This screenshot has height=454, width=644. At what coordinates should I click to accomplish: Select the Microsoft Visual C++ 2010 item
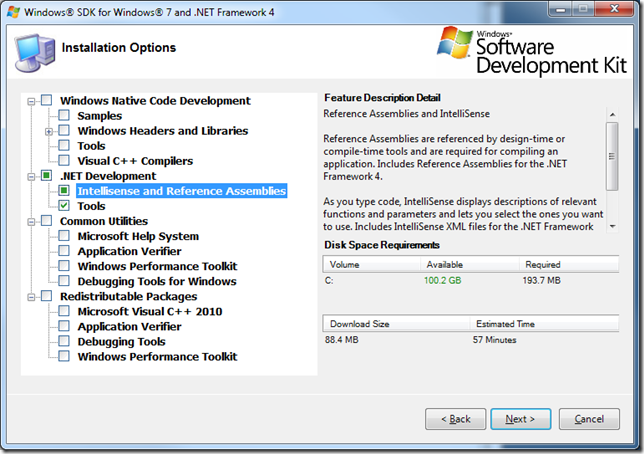coord(150,311)
